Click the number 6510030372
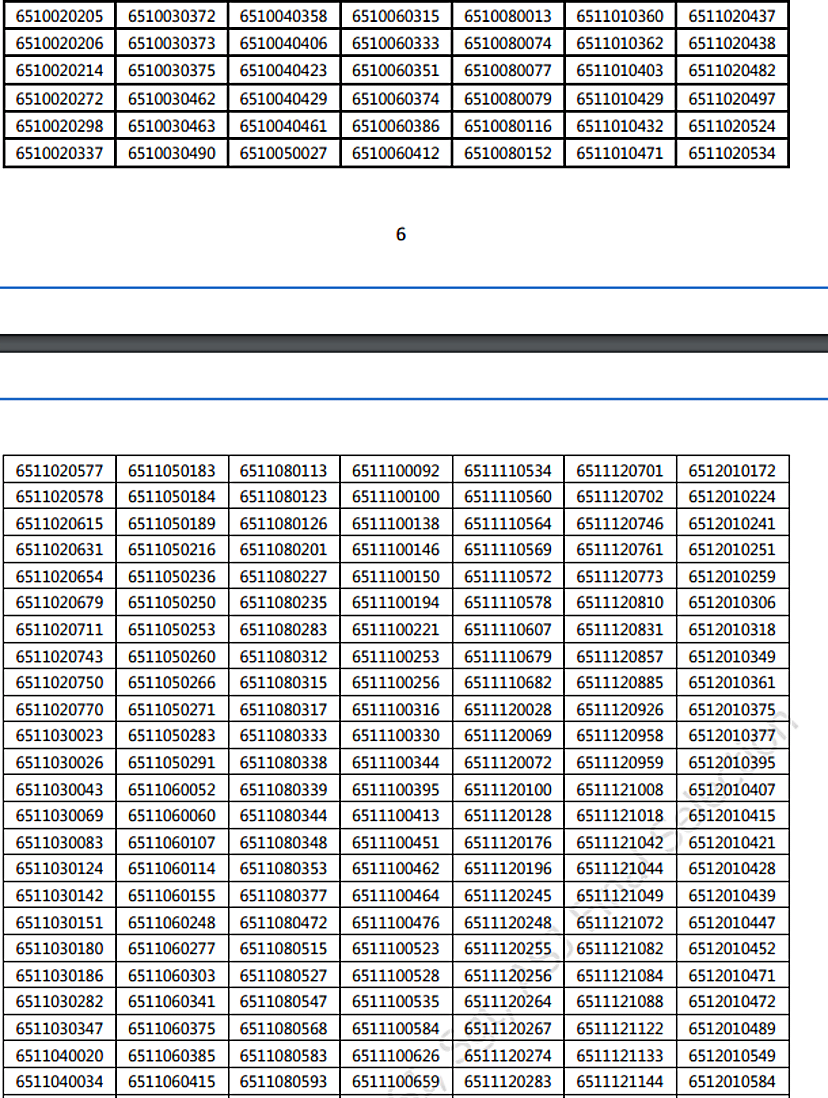Screen dimensions: 828x1098 tap(172, 15)
